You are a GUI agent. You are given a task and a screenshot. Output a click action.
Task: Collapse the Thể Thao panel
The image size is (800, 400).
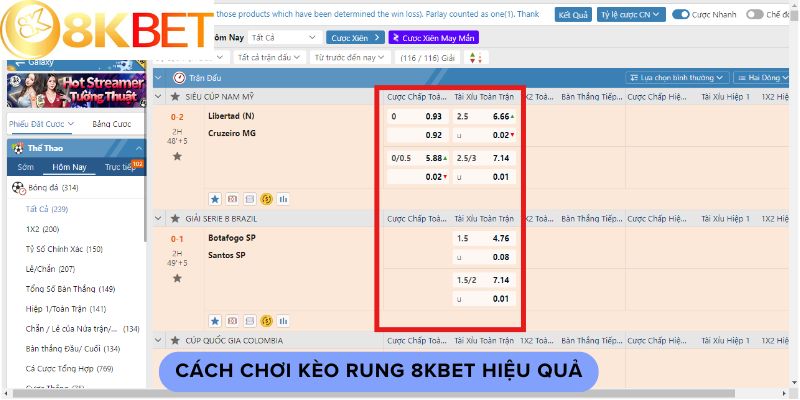pyautogui.click(x=139, y=148)
